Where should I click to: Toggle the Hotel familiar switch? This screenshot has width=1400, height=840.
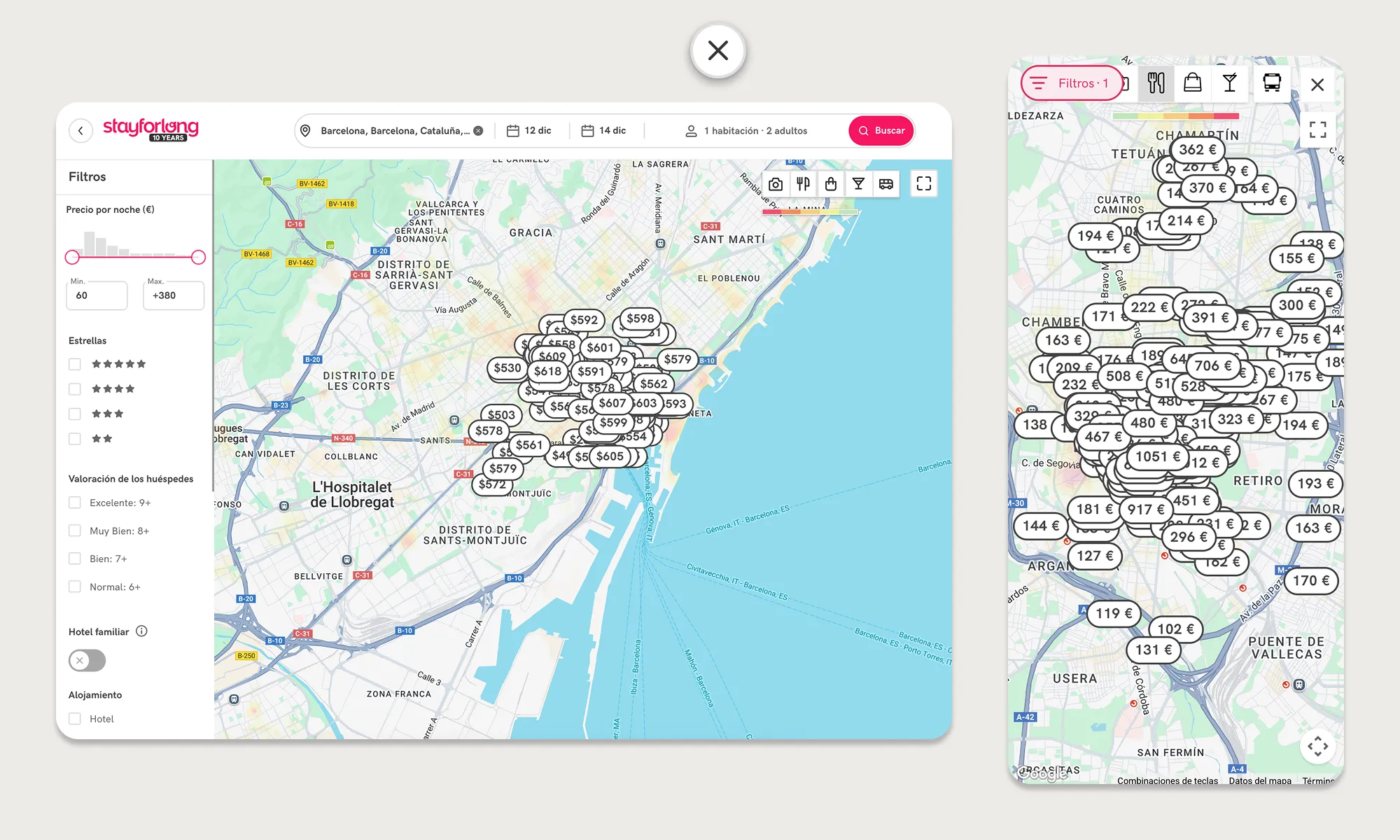[87, 660]
